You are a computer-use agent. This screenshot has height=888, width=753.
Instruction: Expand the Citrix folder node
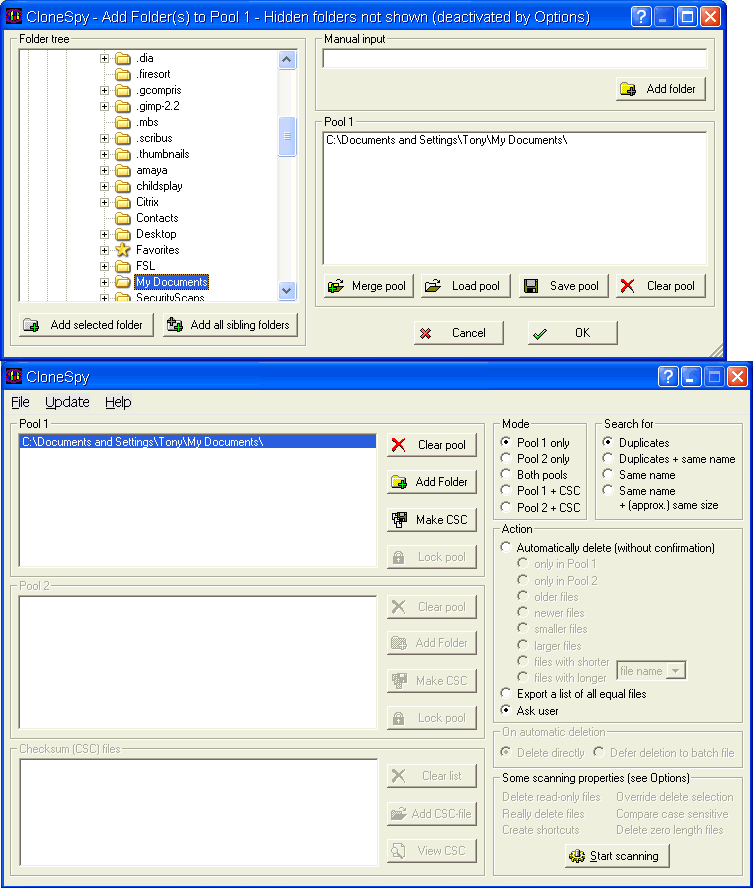[x=104, y=202]
